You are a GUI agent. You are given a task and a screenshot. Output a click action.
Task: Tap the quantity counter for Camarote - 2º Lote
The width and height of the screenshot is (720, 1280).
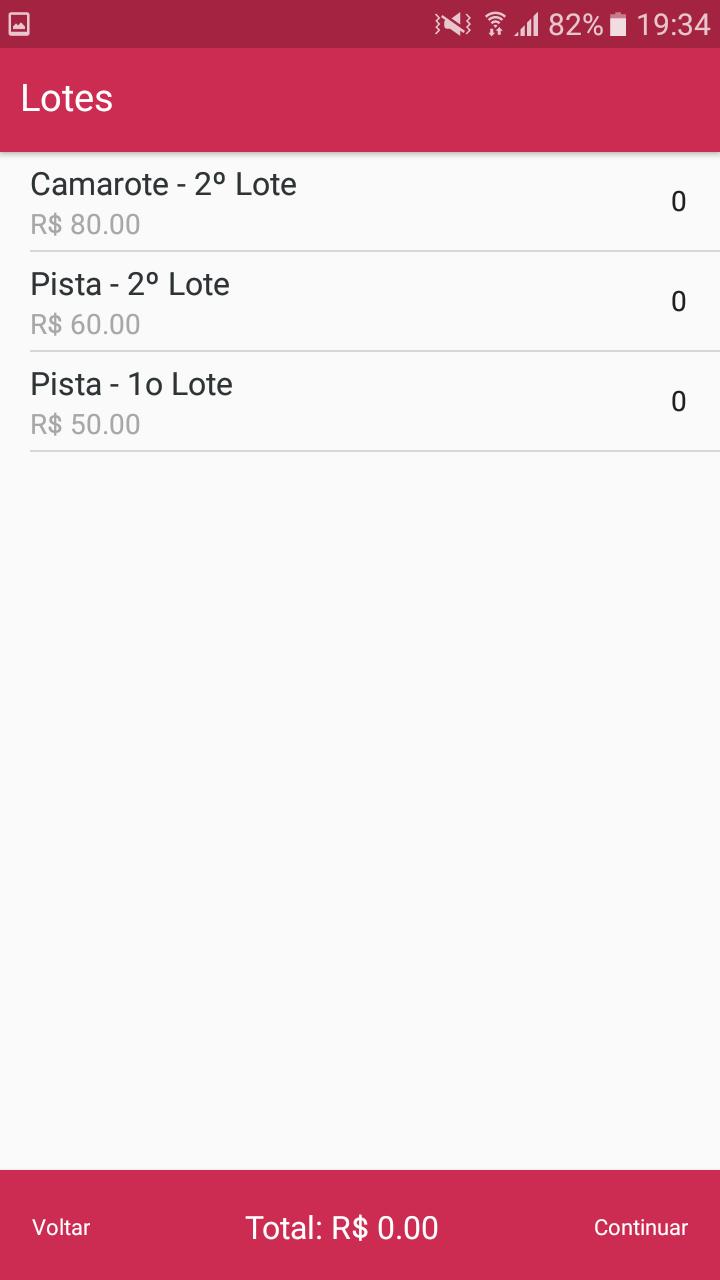pyautogui.click(x=678, y=202)
